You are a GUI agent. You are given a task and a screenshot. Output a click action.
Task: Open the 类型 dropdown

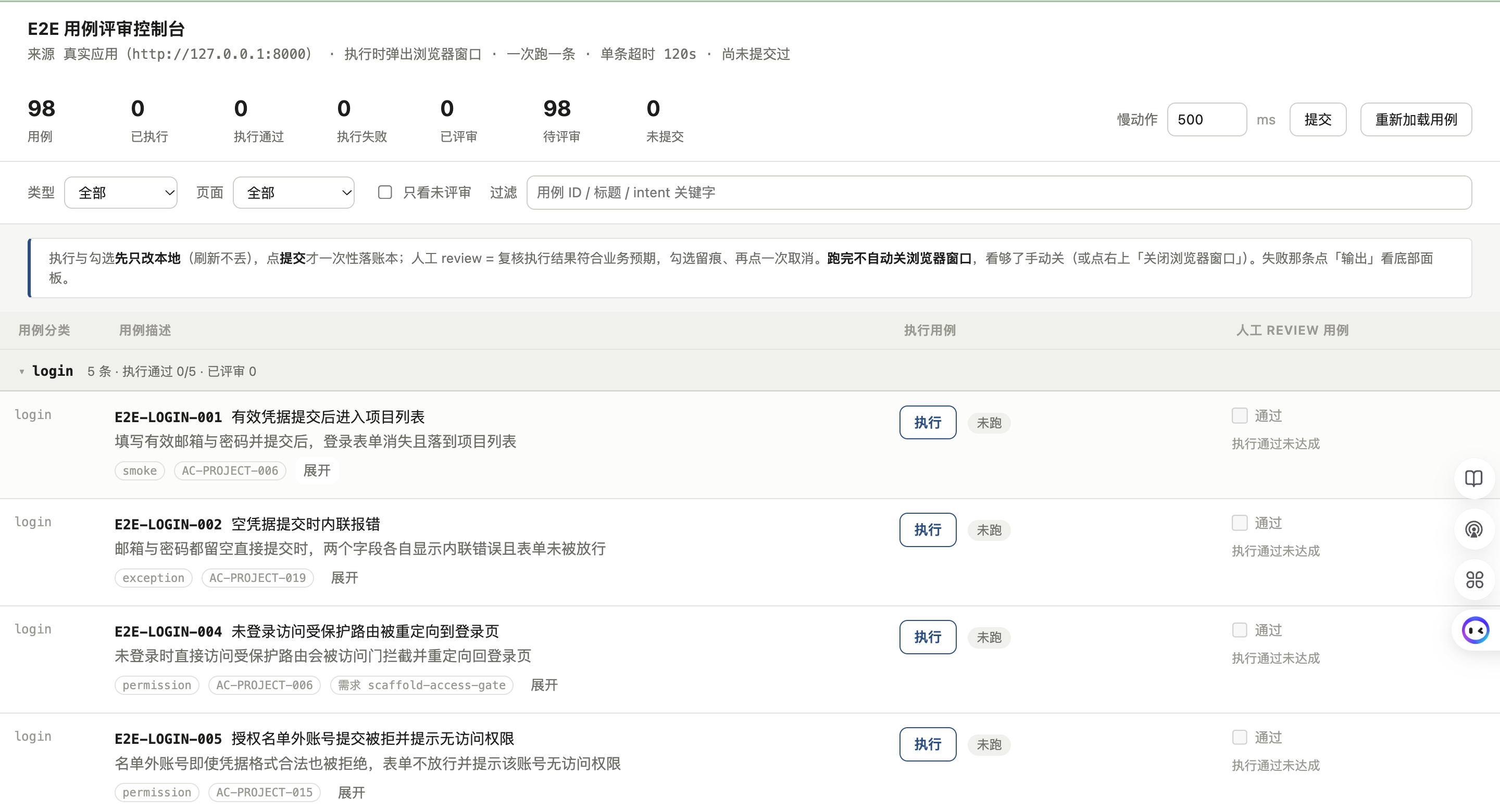pyautogui.click(x=120, y=193)
